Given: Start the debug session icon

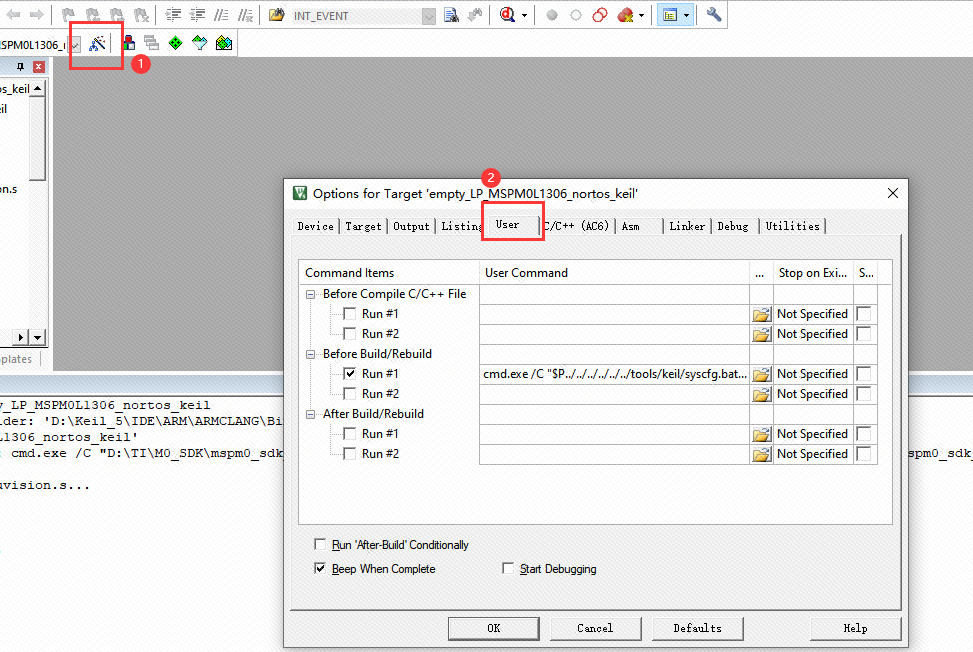Looking at the screenshot, I should point(507,15).
